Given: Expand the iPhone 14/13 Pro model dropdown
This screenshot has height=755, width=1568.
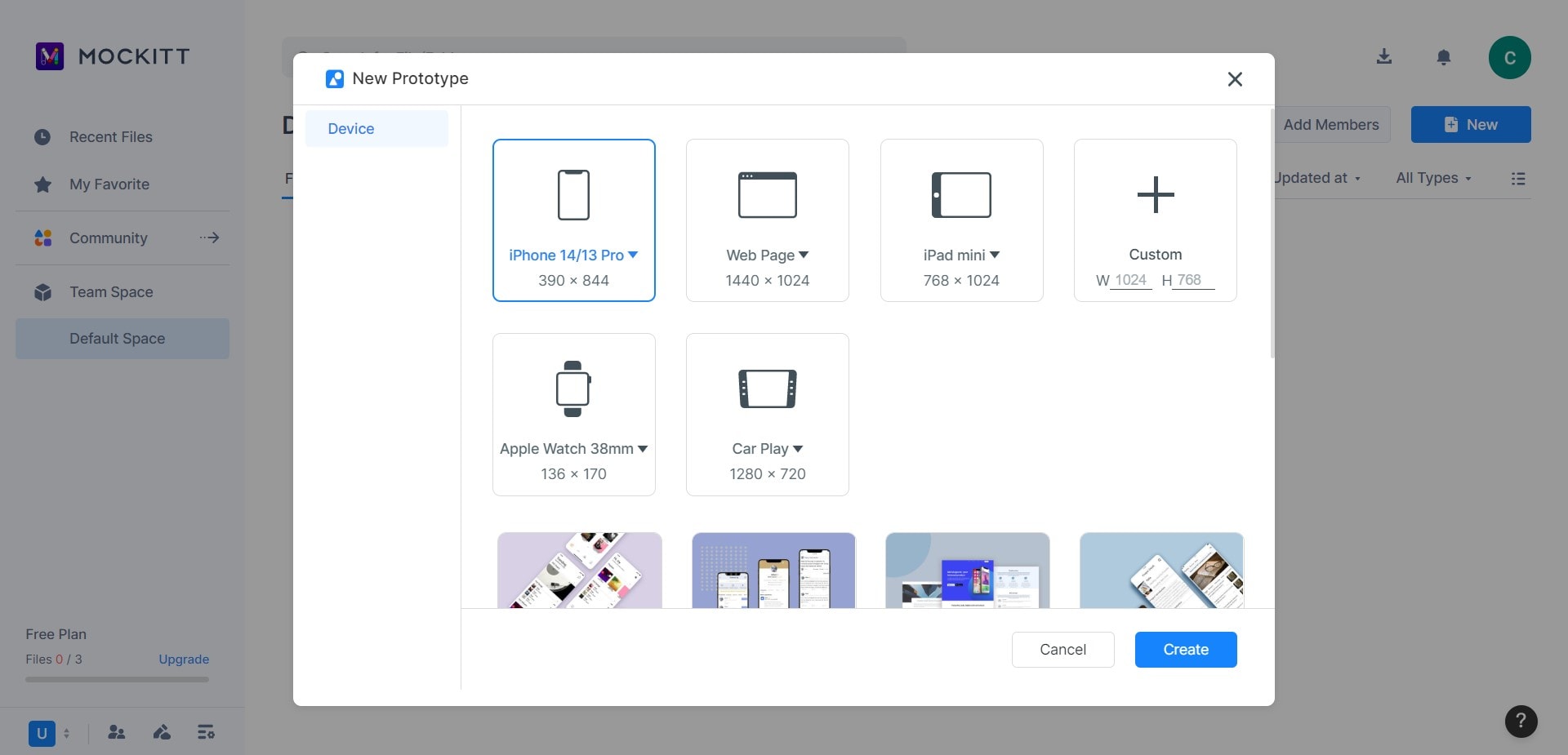Looking at the screenshot, I should point(633,255).
